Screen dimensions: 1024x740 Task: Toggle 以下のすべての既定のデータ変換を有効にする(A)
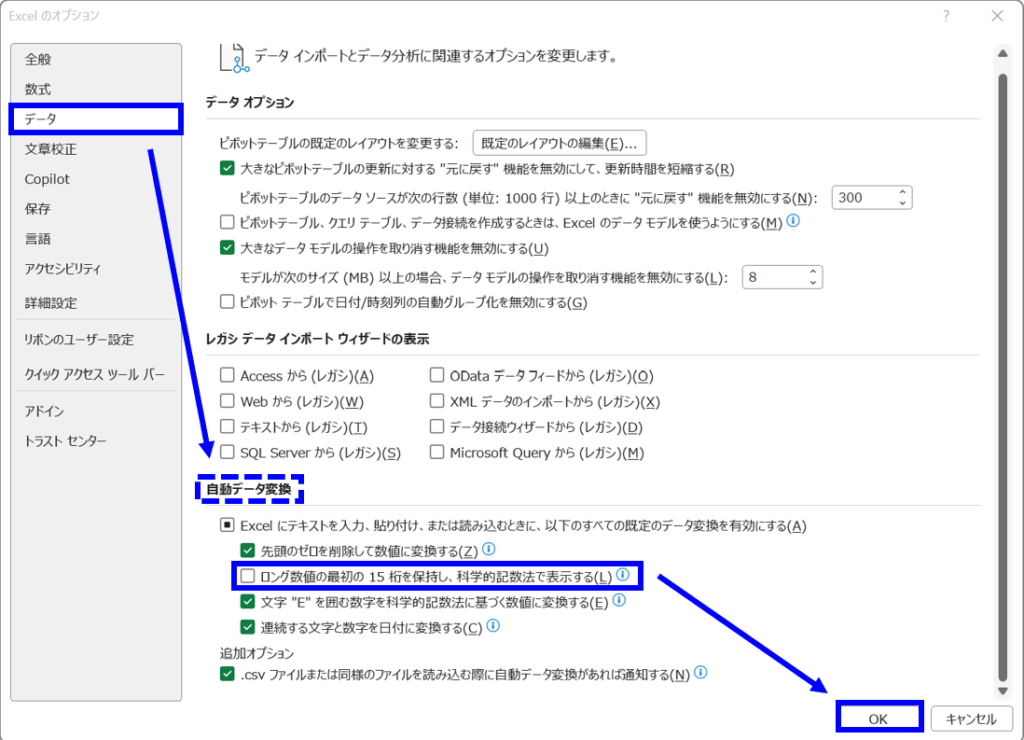coord(227,525)
